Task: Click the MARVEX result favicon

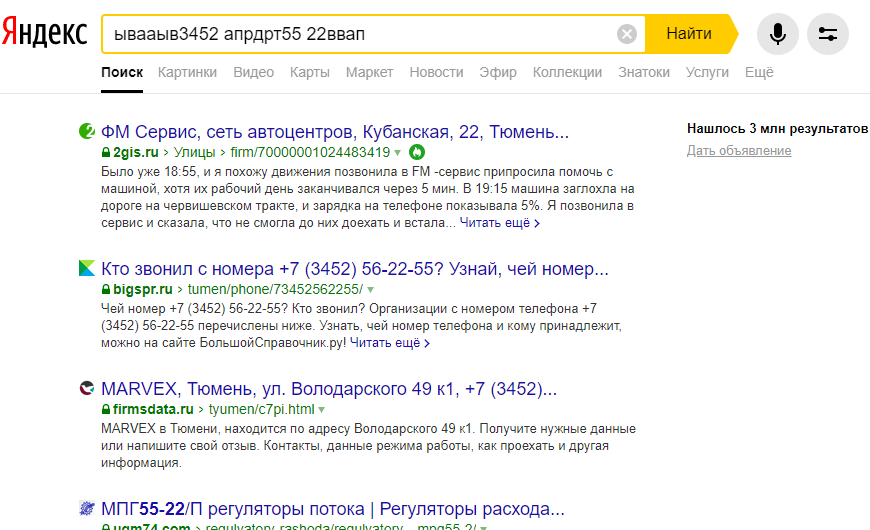Action: (87, 388)
